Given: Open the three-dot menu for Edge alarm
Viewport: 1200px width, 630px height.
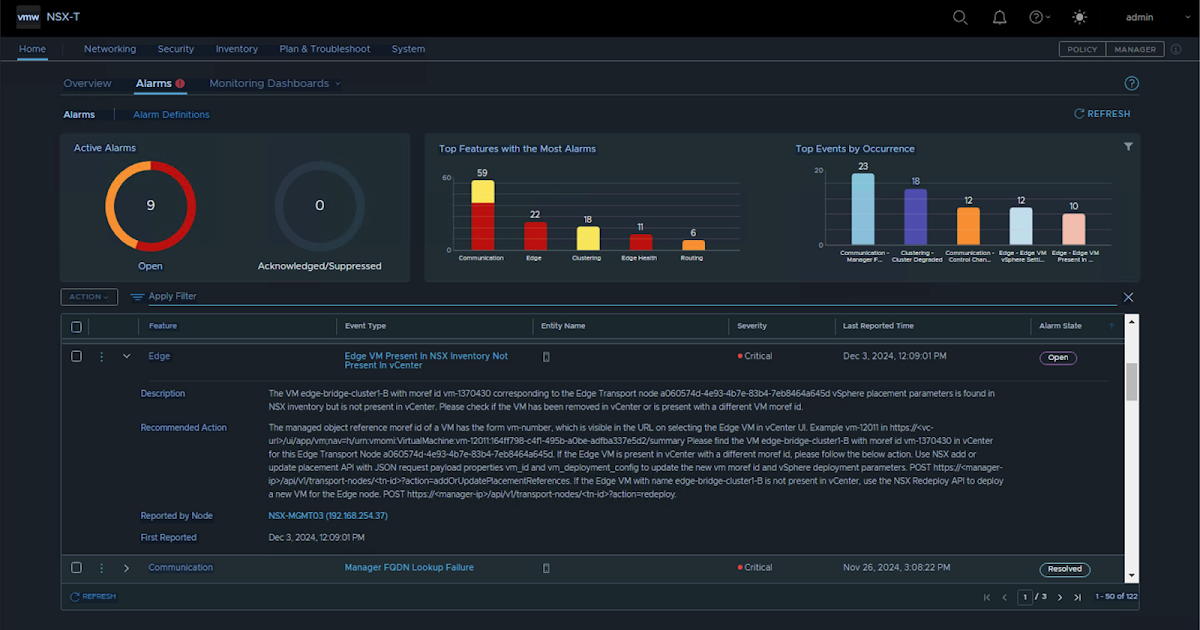Looking at the screenshot, I should tap(101, 357).
